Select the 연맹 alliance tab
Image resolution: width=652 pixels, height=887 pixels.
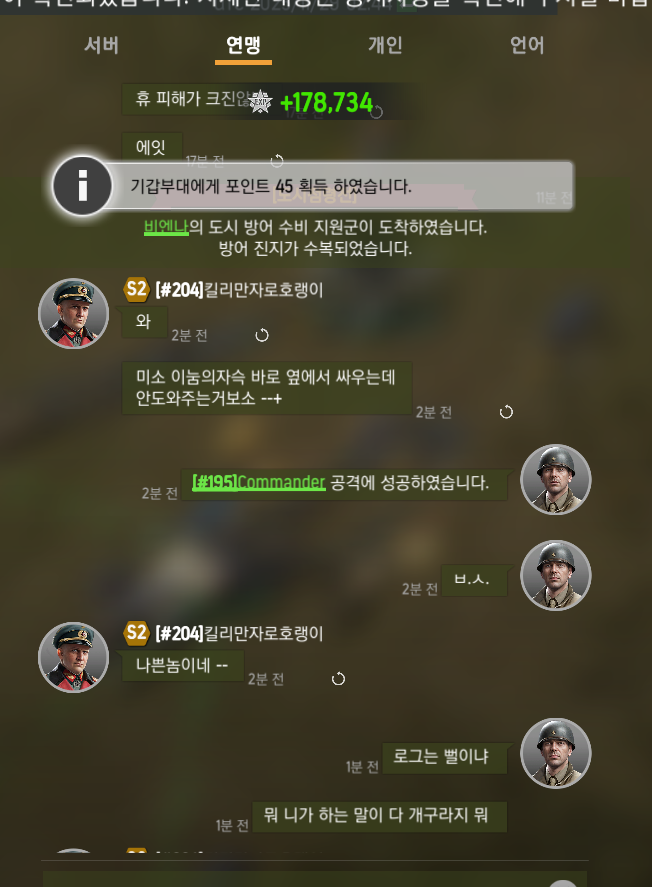(243, 45)
